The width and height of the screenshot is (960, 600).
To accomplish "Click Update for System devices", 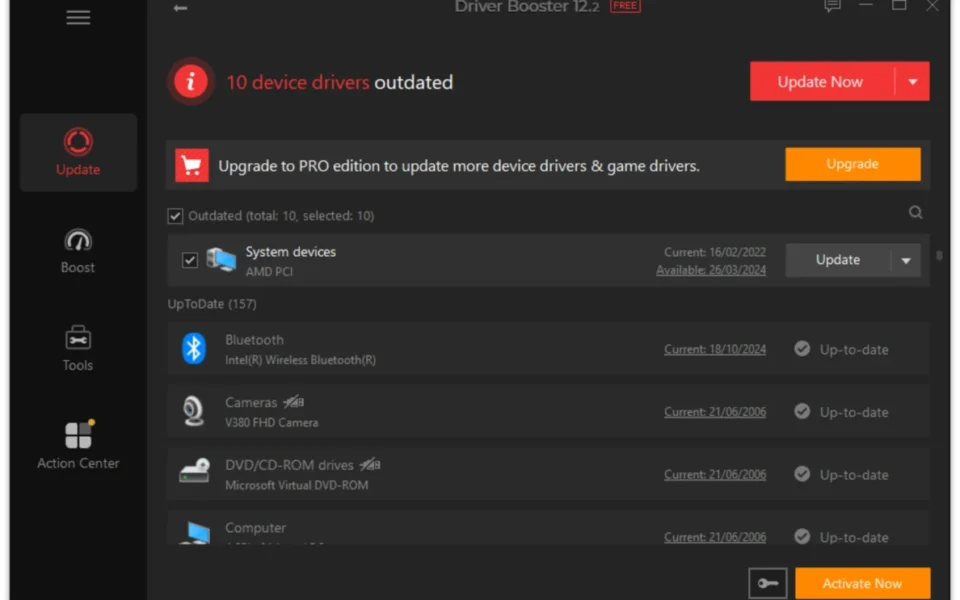I will coord(838,260).
